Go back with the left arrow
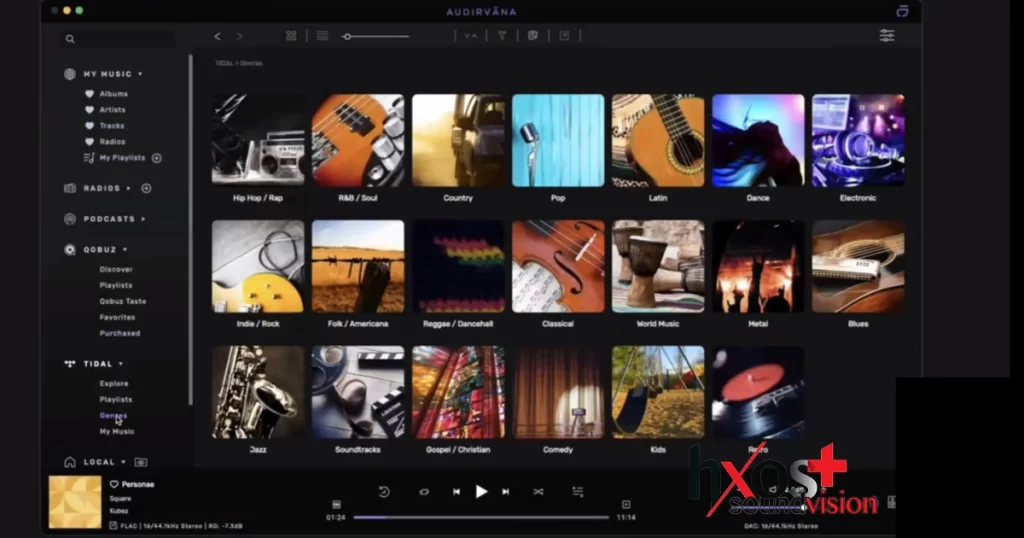This screenshot has width=1024, height=538. click(217, 37)
